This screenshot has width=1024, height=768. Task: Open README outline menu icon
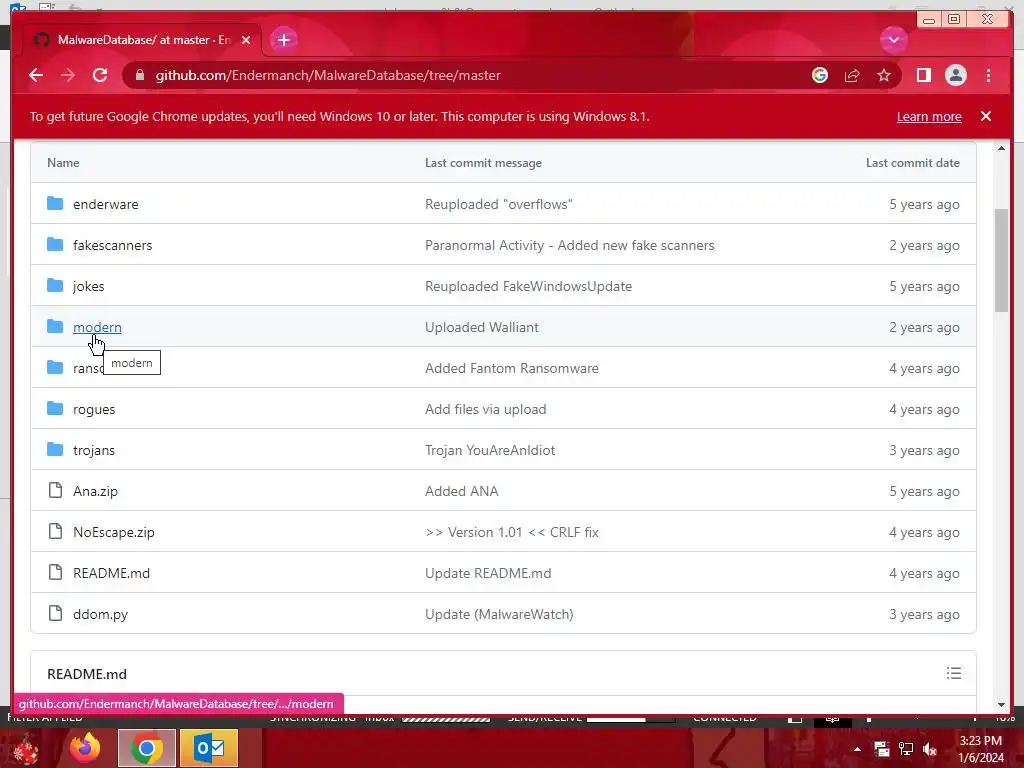pos(953,673)
